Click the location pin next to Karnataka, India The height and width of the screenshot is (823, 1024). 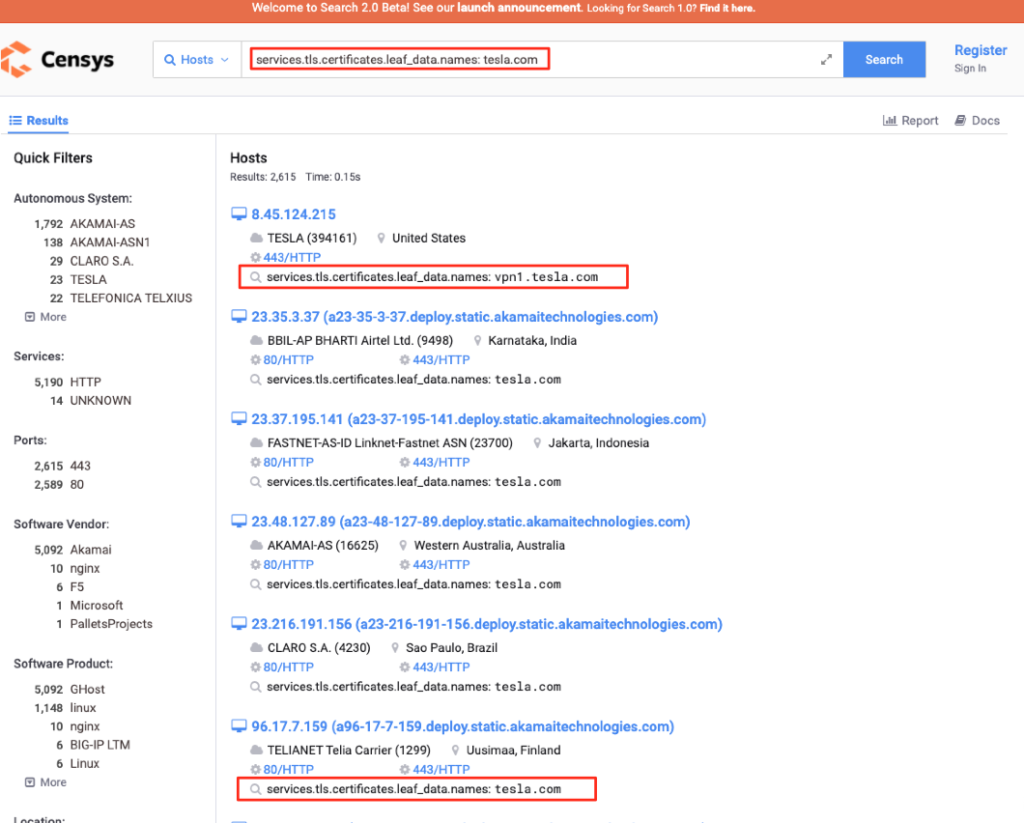[x=477, y=340]
